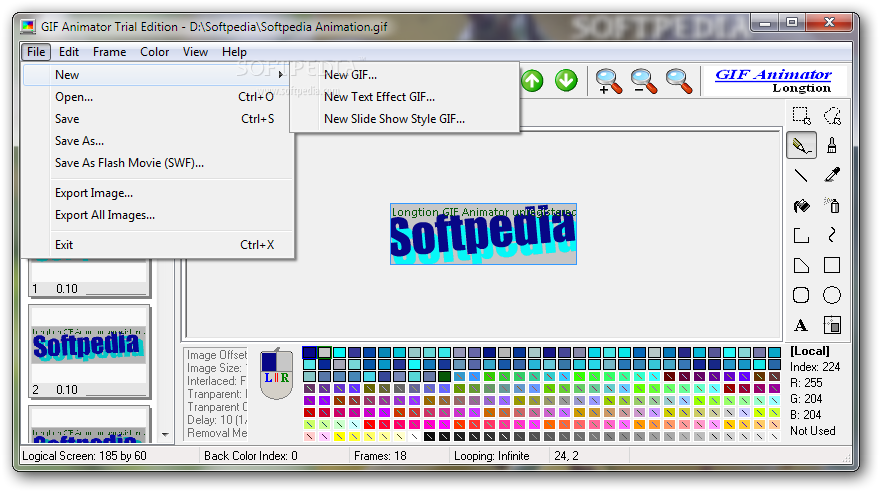Select the Spray Can airbrush tool
880x492 pixels.
(832, 206)
